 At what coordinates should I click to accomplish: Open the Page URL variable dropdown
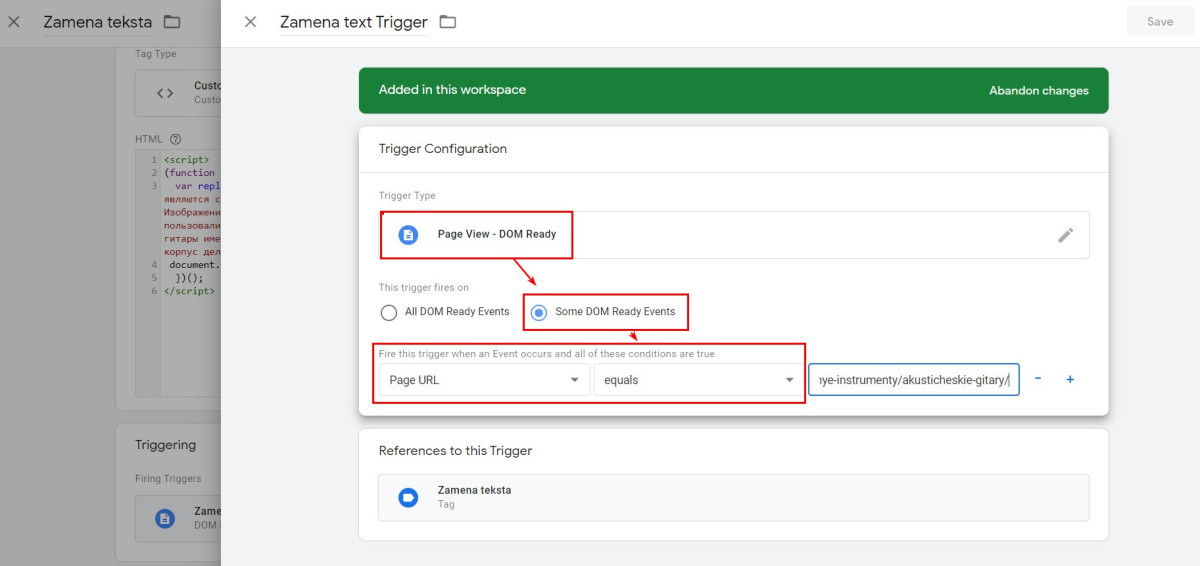coord(484,380)
